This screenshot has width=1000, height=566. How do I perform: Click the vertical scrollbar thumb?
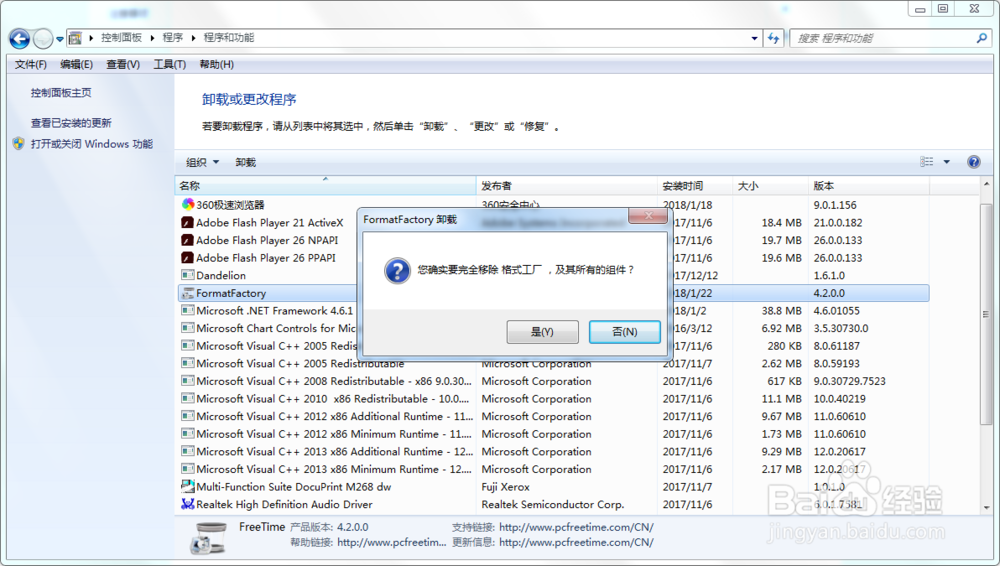[x=986, y=314]
